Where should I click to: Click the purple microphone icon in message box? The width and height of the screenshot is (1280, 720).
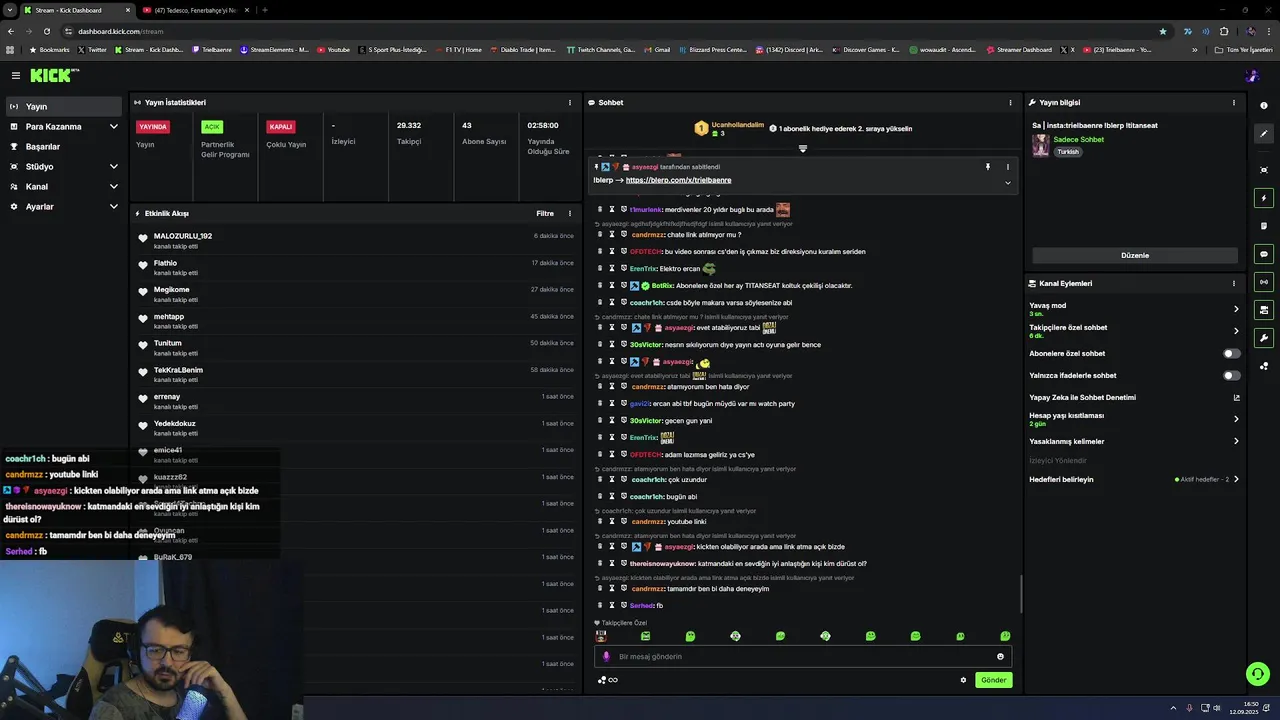(606, 657)
